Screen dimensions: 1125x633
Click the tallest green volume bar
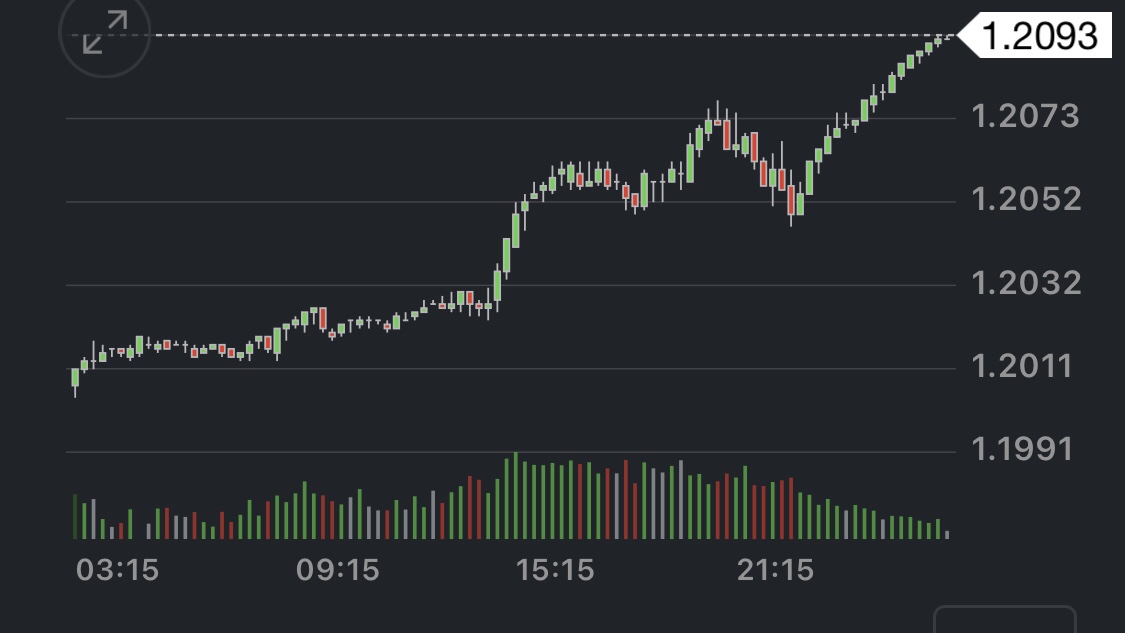516,497
